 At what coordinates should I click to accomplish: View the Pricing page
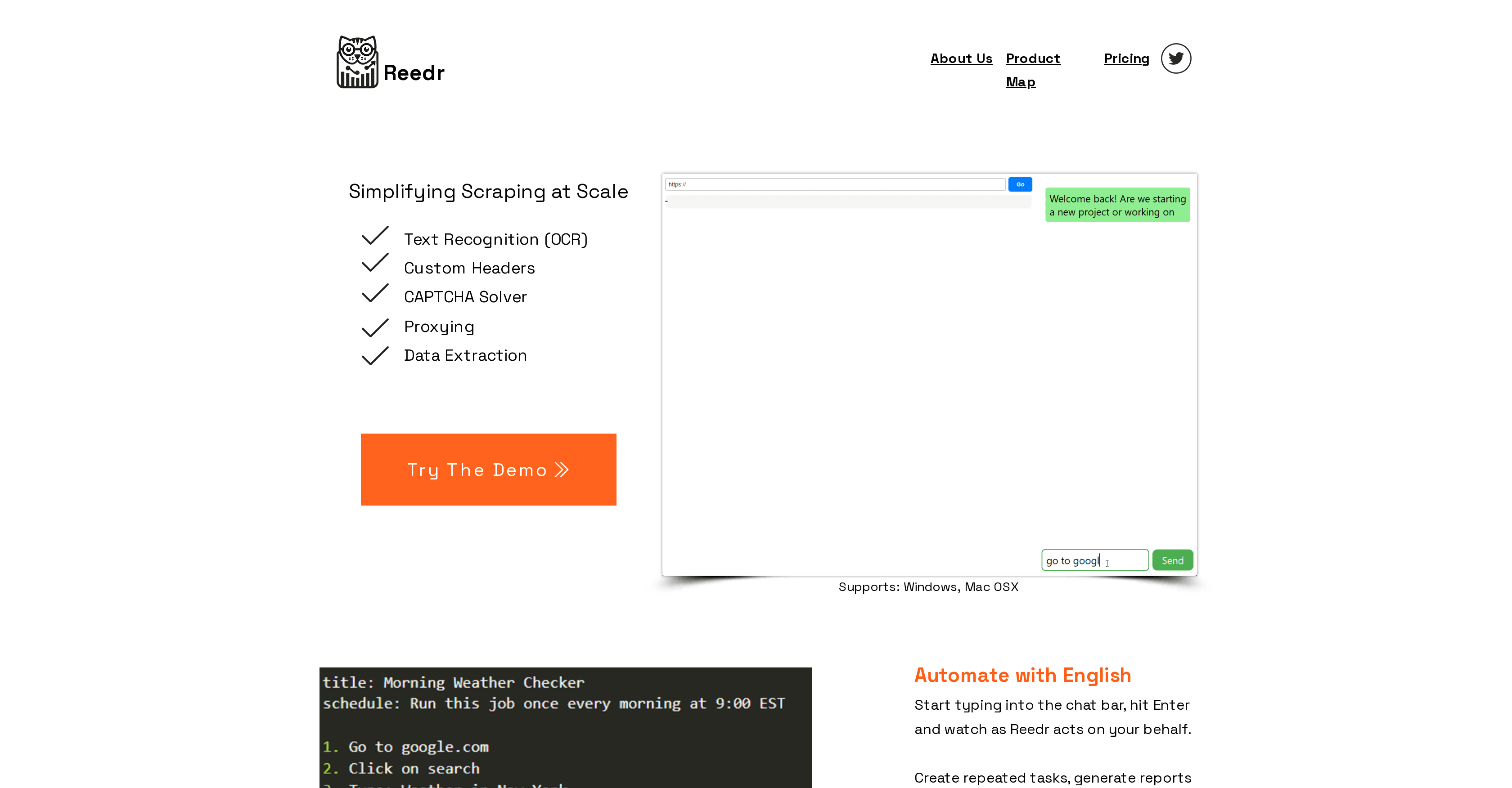[1126, 58]
